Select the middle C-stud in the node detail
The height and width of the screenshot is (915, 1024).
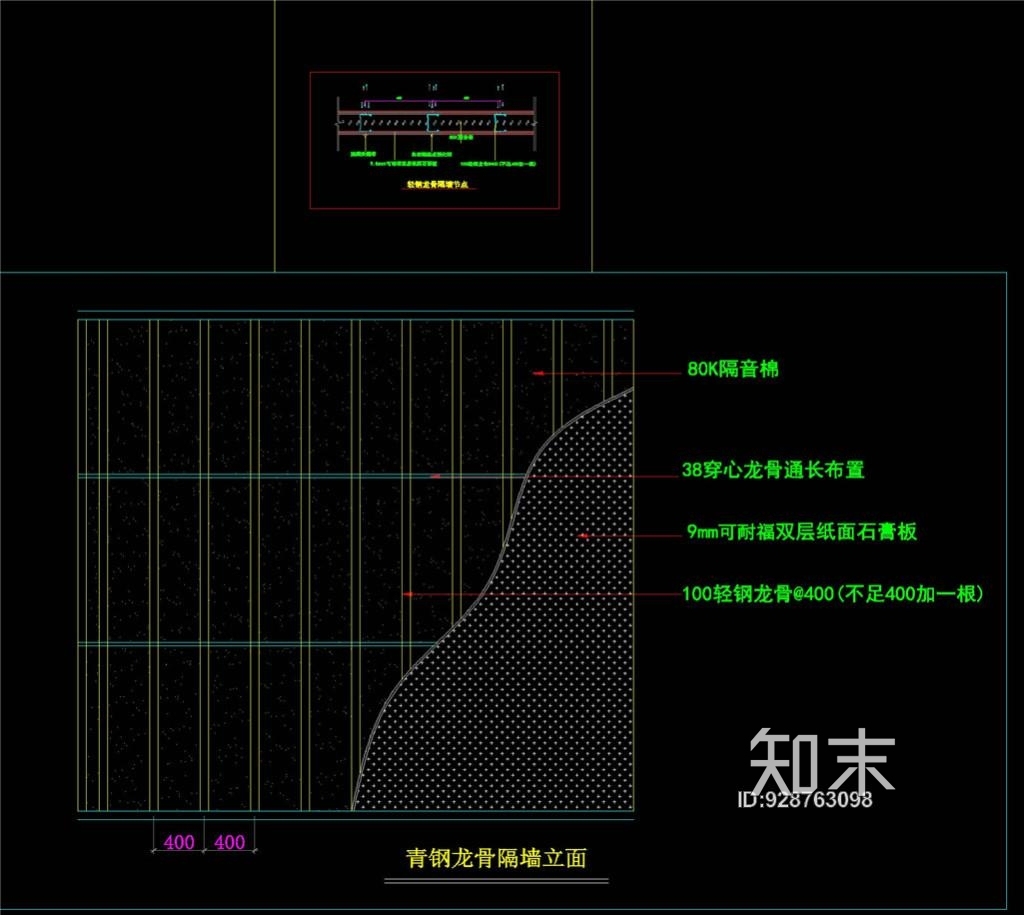coord(432,121)
